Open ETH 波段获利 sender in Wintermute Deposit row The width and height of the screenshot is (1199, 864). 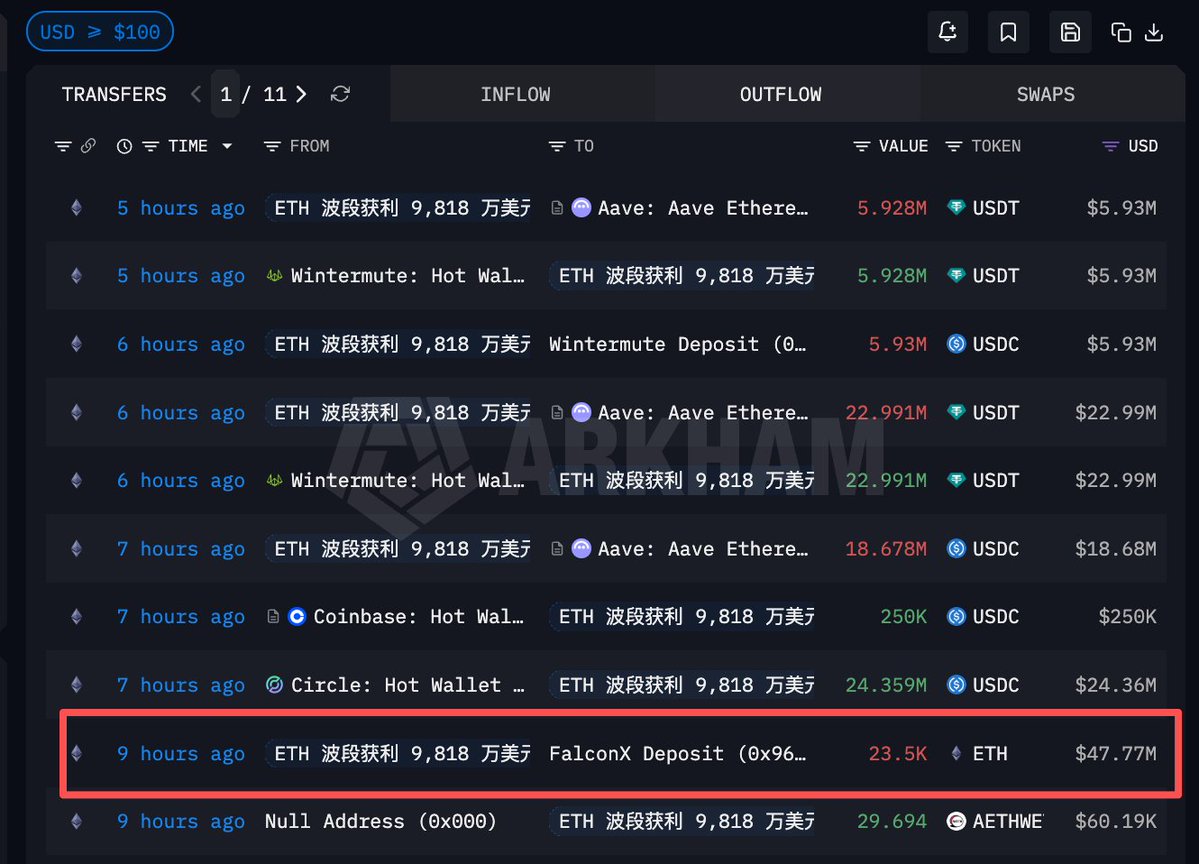click(x=398, y=344)
